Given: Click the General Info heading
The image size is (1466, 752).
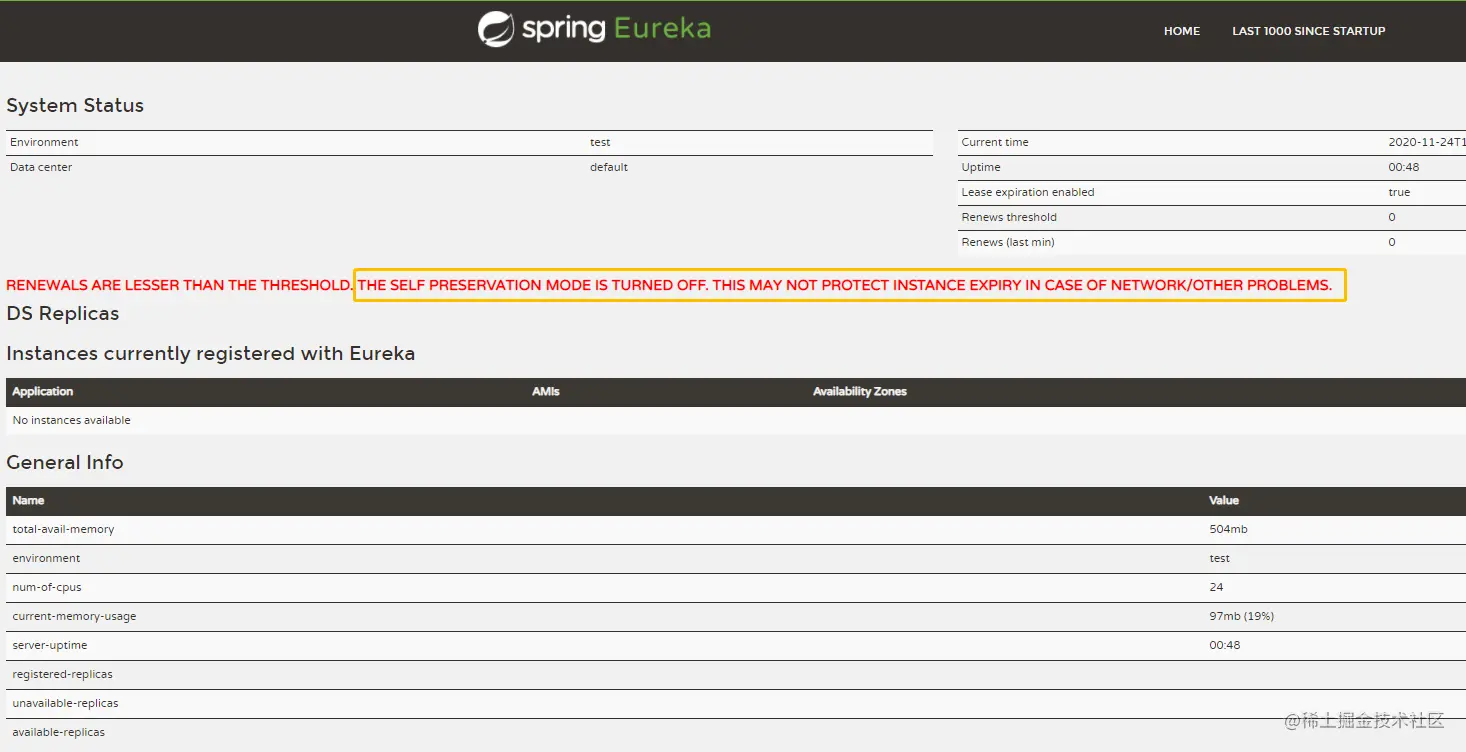Looking at the screenshot, I should 65,463.
